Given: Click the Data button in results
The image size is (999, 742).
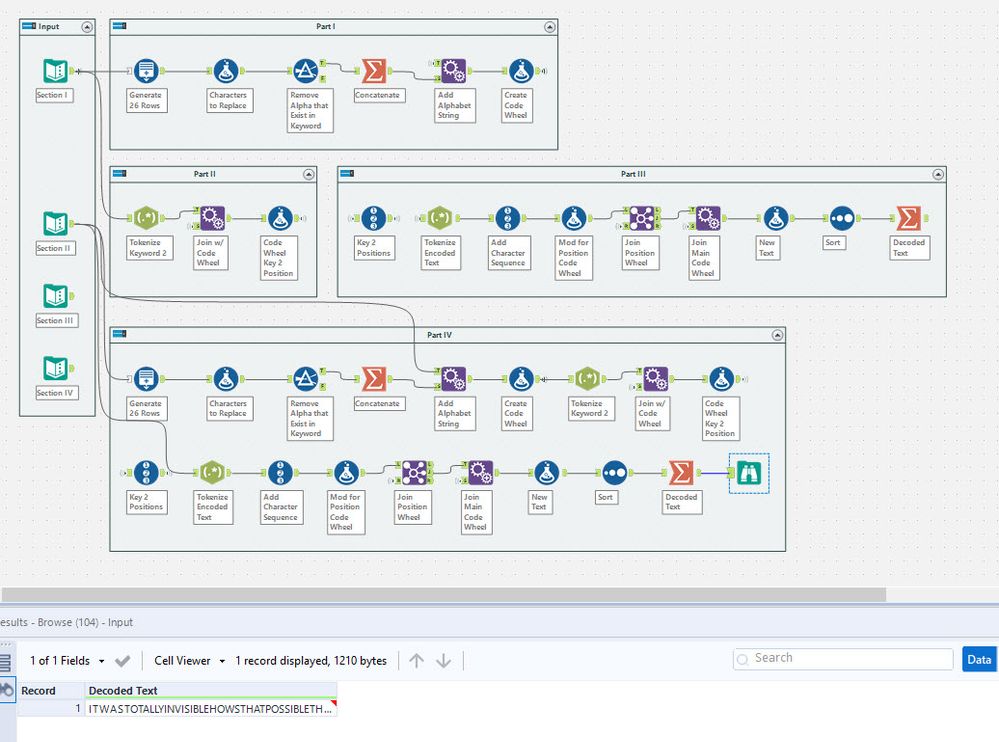Looking at the screenshot, I should click(x=979, y=660).
